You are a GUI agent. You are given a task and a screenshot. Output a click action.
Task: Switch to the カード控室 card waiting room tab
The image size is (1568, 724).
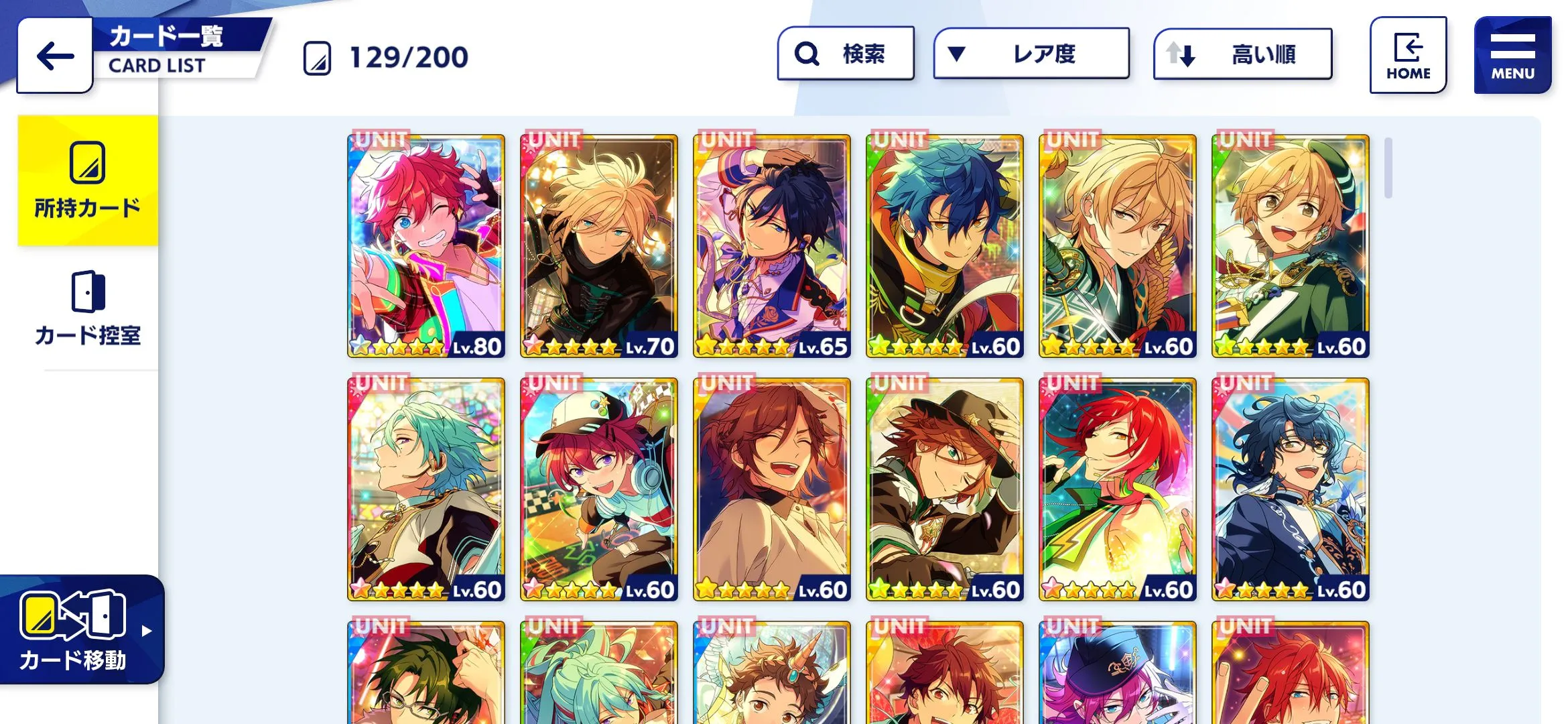click(x=88, y=308)
